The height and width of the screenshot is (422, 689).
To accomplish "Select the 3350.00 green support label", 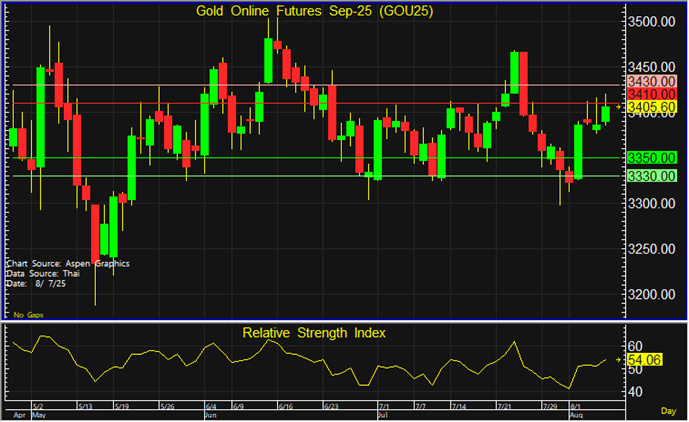I will pos(652,158).
